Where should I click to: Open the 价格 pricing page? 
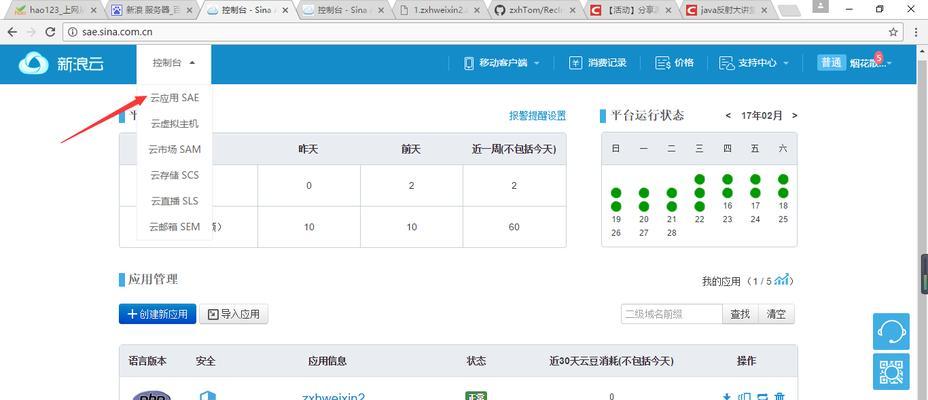[675, 63]
